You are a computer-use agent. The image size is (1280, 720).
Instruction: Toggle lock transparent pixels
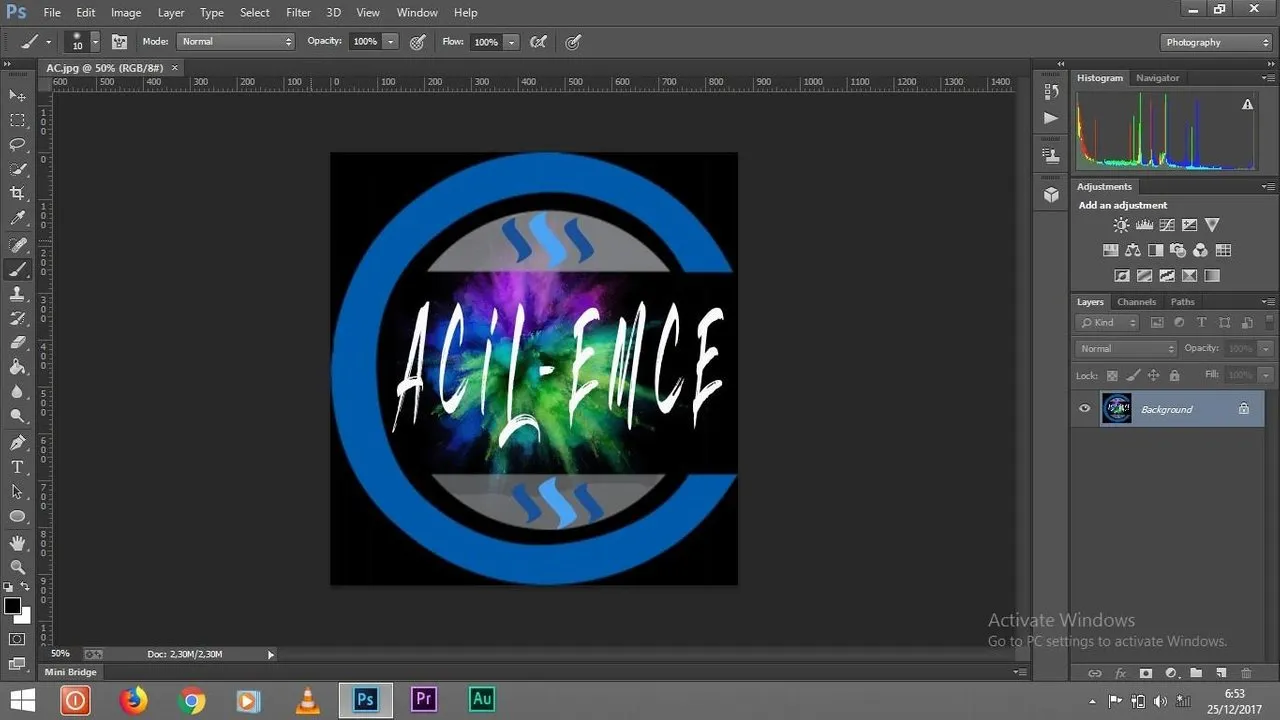point(1112,375)
